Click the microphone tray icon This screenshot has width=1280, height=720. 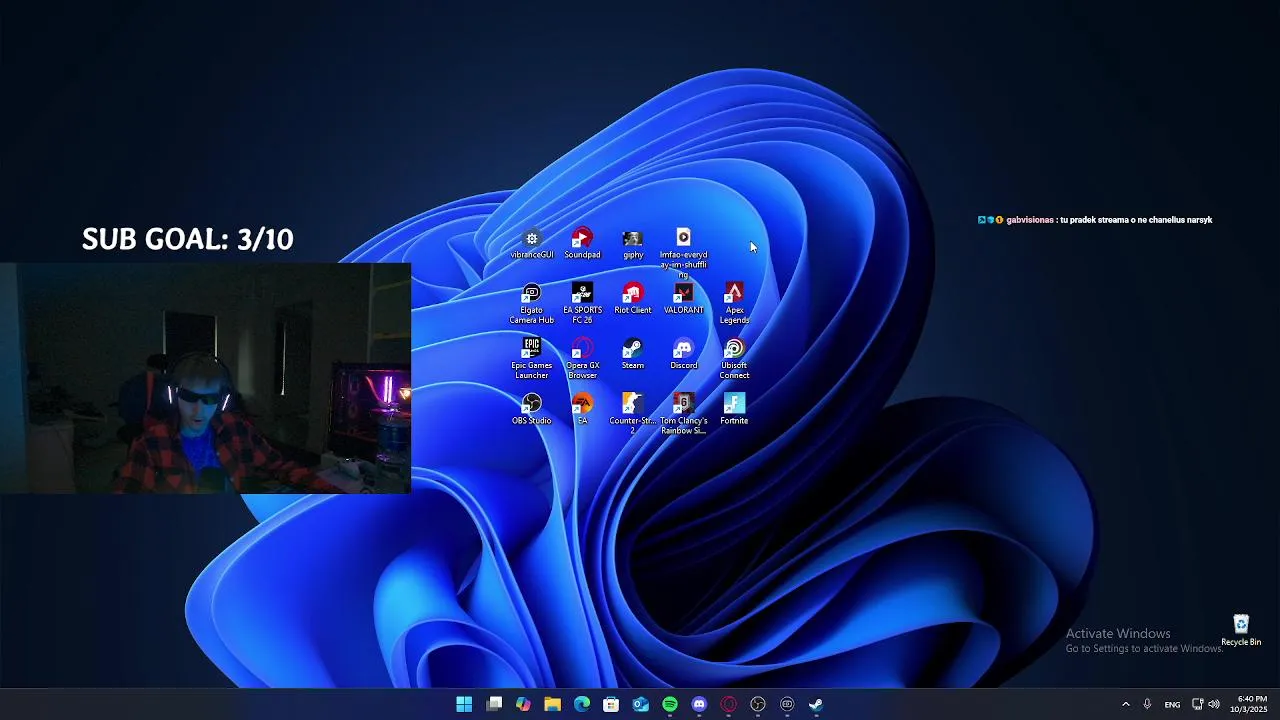click(x=1147, y=704)
